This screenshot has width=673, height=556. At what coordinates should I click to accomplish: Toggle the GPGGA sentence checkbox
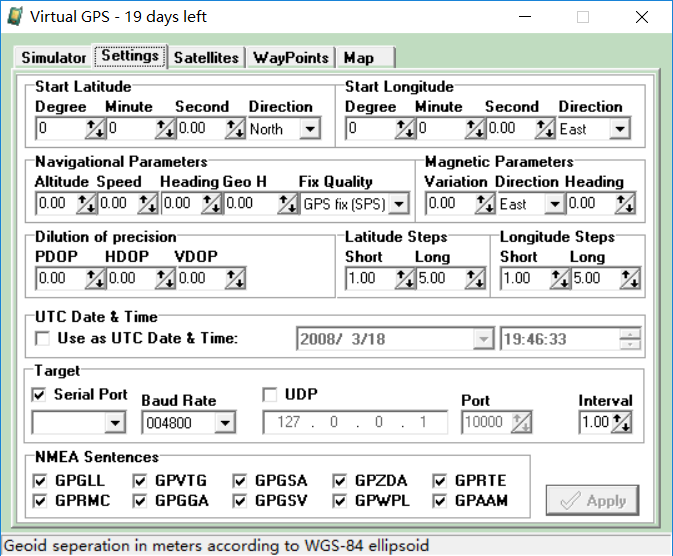click(x=139, y=501)
